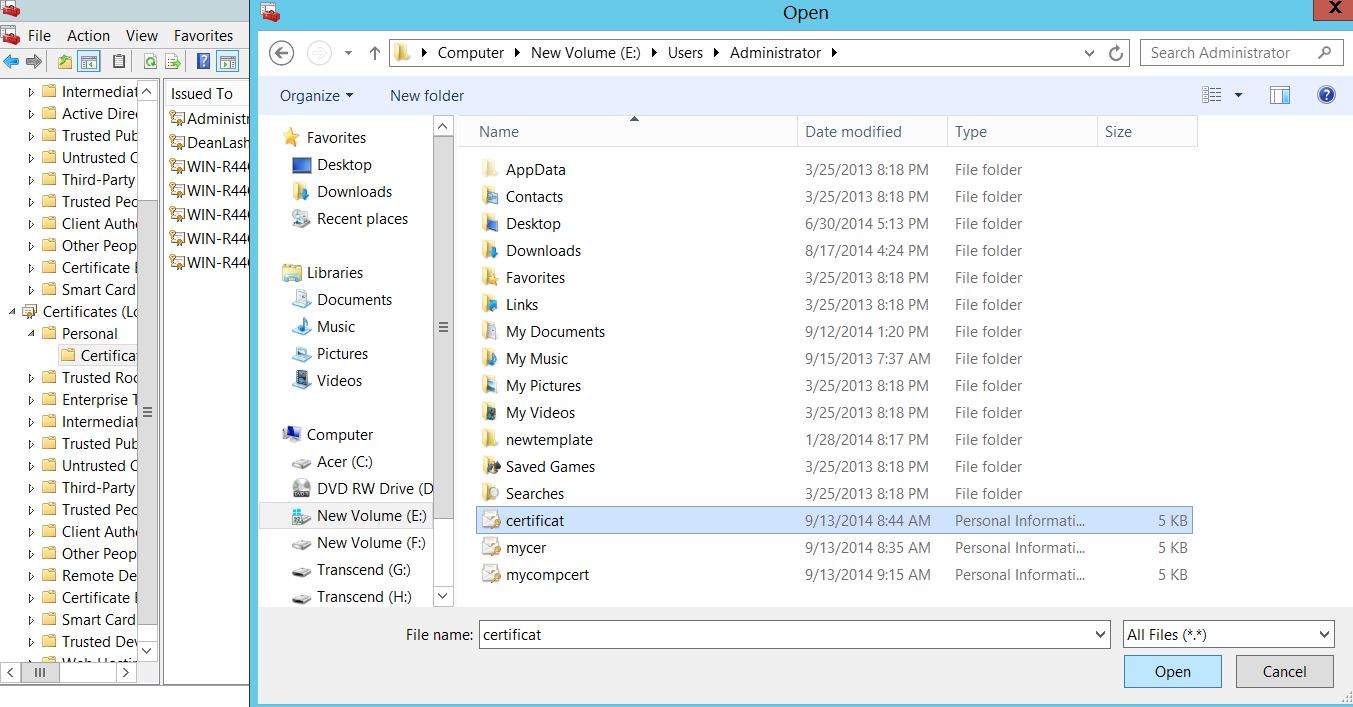Click the MMC Up One Level folder icon
The height and width of the screenshot is (707, 1353).
[x=65, y=62]
